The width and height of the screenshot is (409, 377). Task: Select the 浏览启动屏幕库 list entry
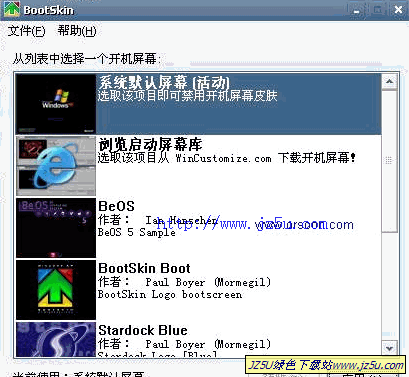[198, 166]
